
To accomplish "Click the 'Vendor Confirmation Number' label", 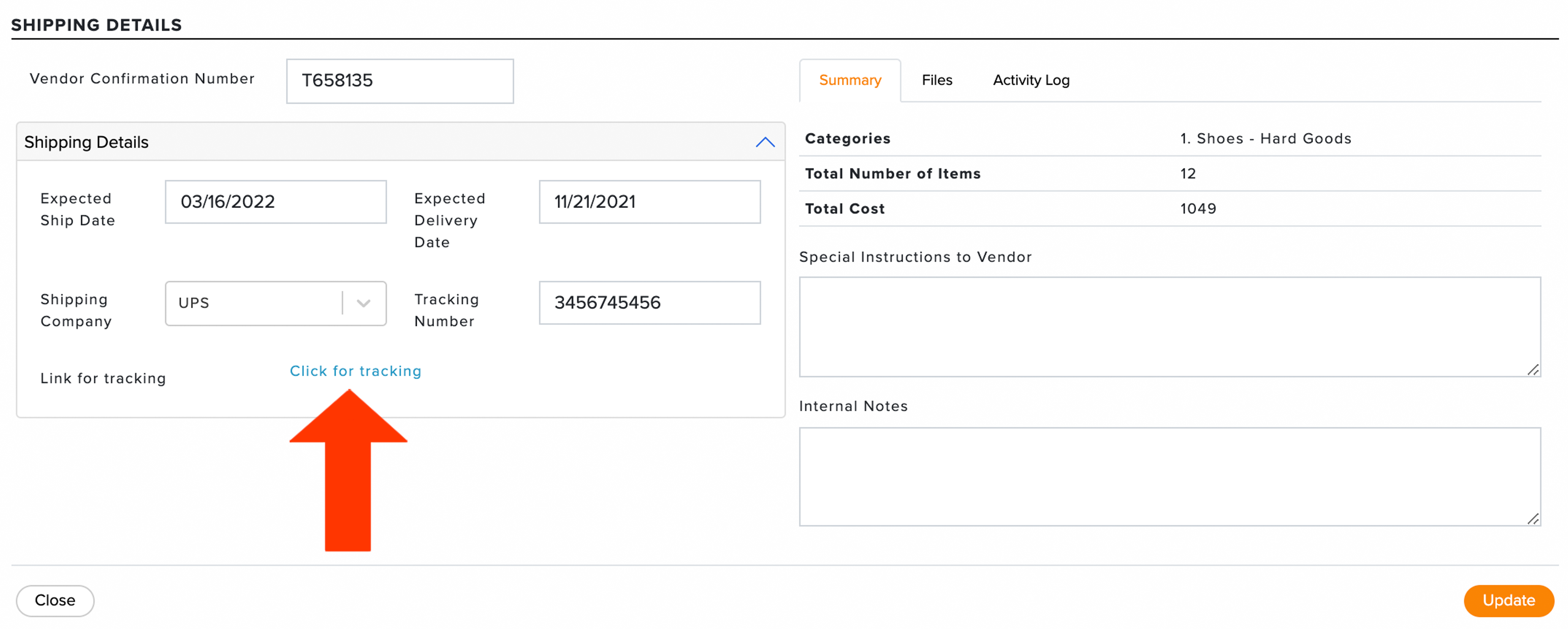I will point(142,79).
